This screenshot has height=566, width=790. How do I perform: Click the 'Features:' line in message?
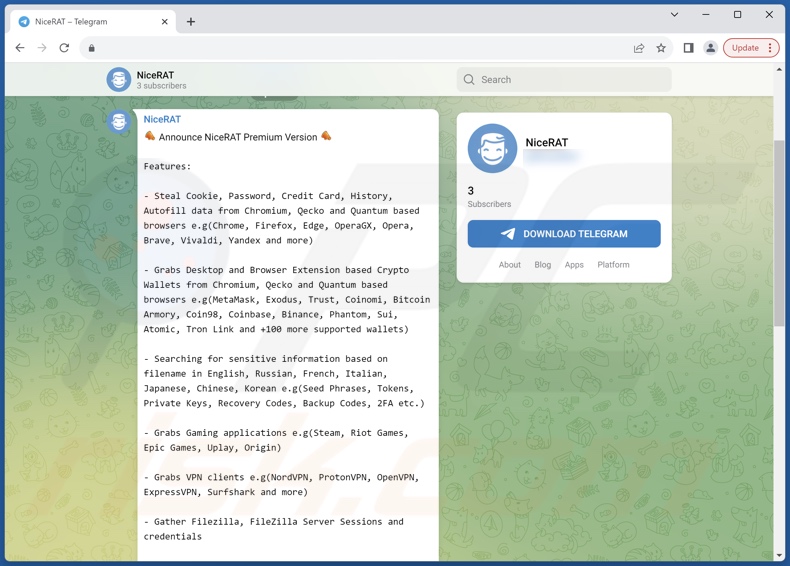tap(167, 166)
